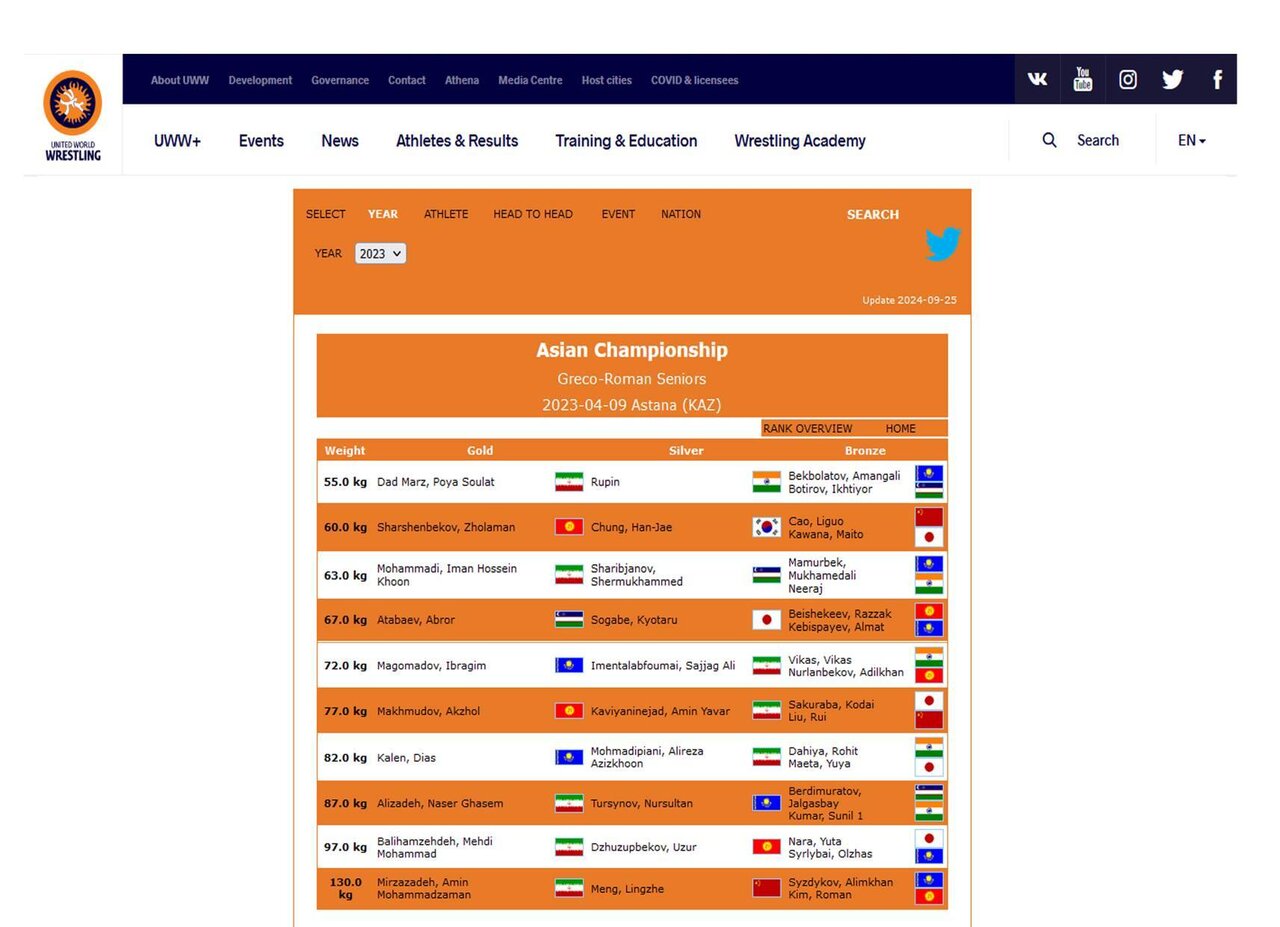Open the YouTube channel icon
Image resolution: width=1280 pixels, height=927 pixels.
[1082, 79]
